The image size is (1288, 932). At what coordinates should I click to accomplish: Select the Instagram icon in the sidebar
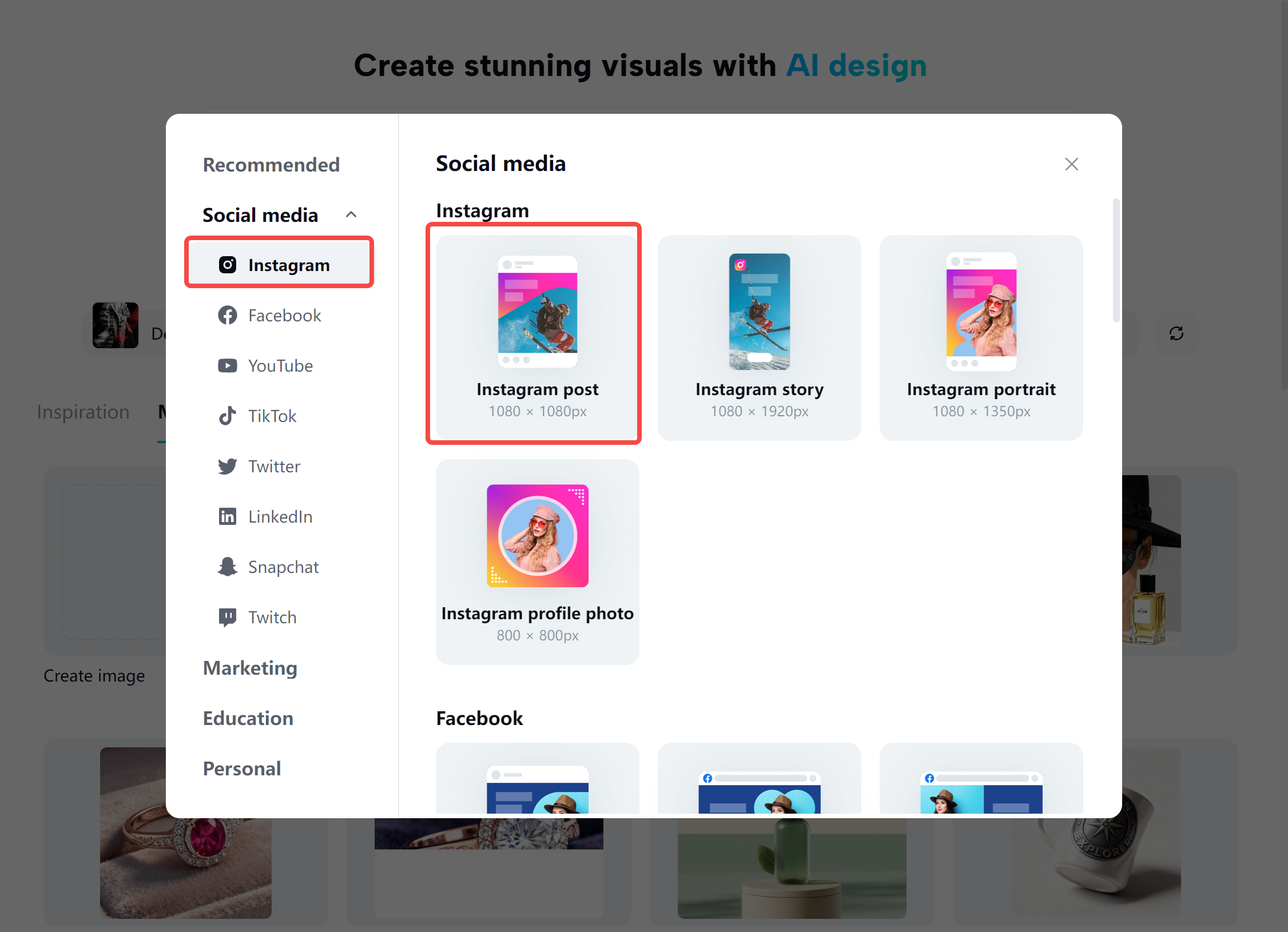coord(228,264)
